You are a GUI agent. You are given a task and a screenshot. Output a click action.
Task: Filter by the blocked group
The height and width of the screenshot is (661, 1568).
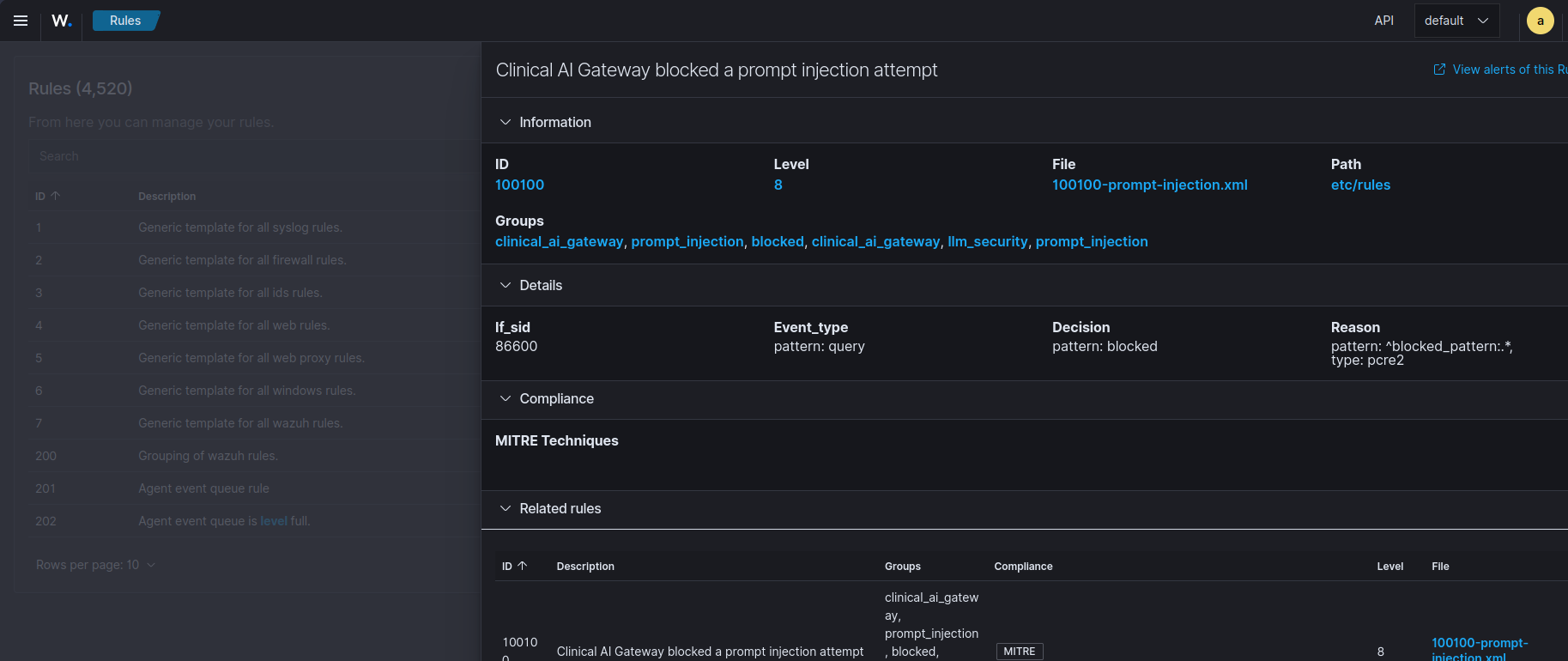pyautogui.click(x=778, y=241)
